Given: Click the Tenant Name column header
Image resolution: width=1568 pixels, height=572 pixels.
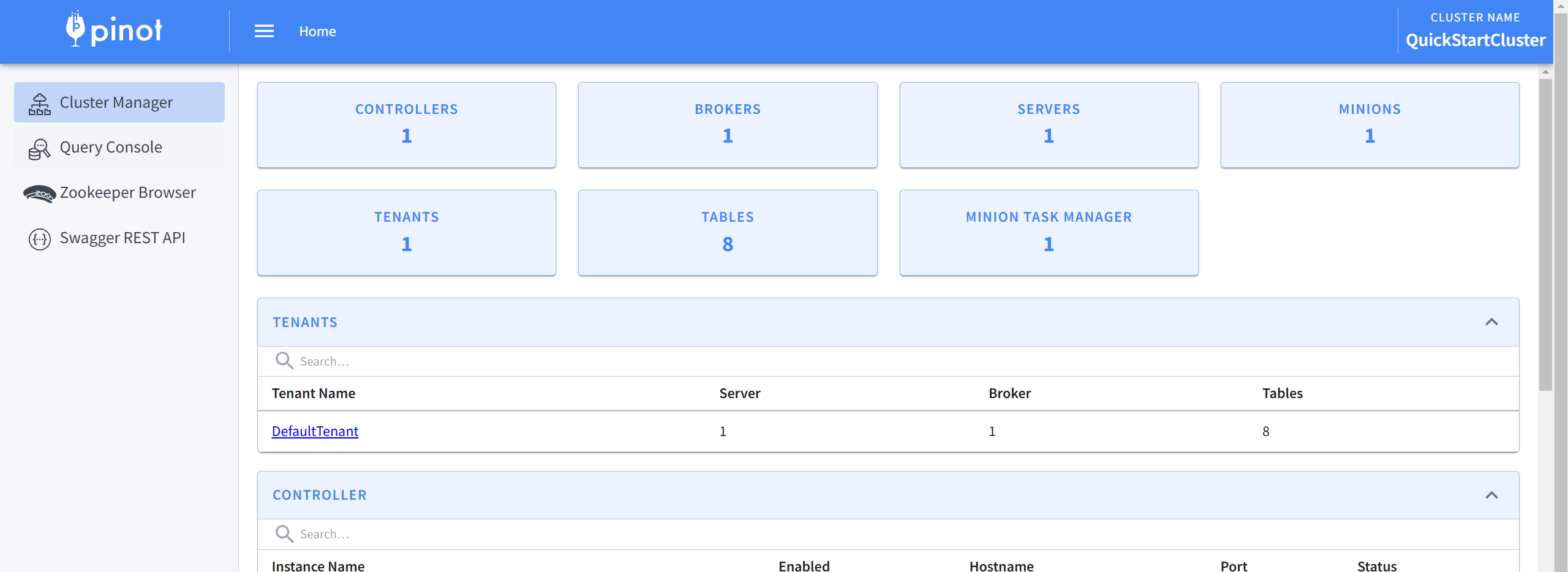Looking at the screenshot, I should coord(314,393).
